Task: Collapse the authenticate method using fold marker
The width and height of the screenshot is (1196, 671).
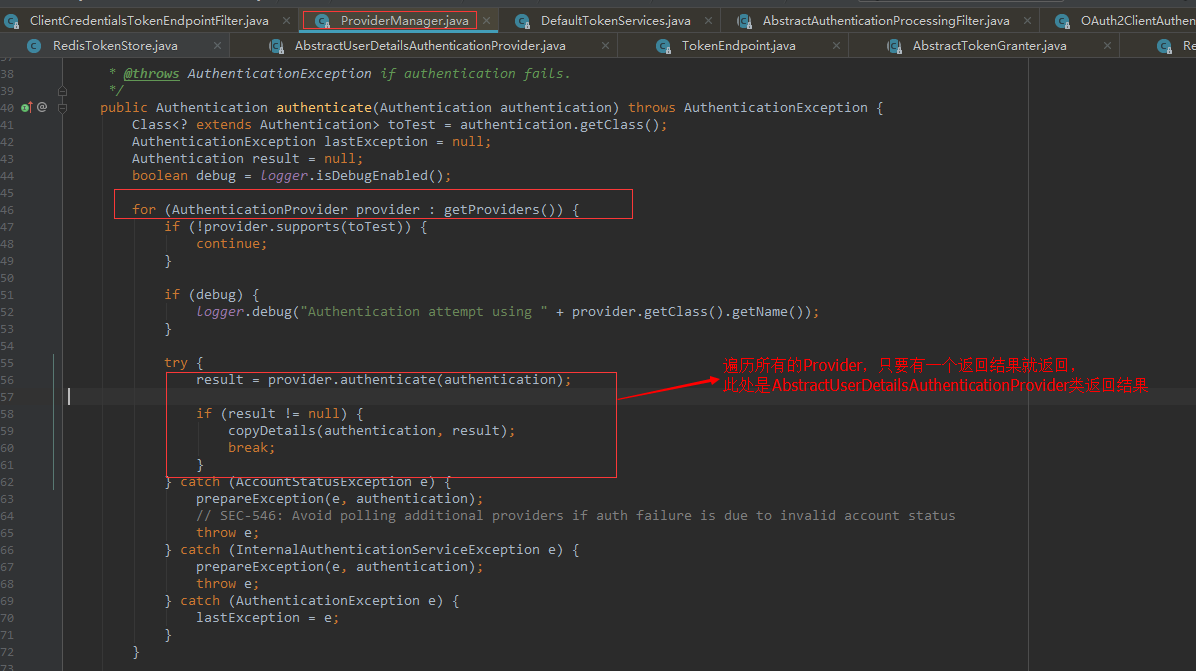Action: coord(63,108)
